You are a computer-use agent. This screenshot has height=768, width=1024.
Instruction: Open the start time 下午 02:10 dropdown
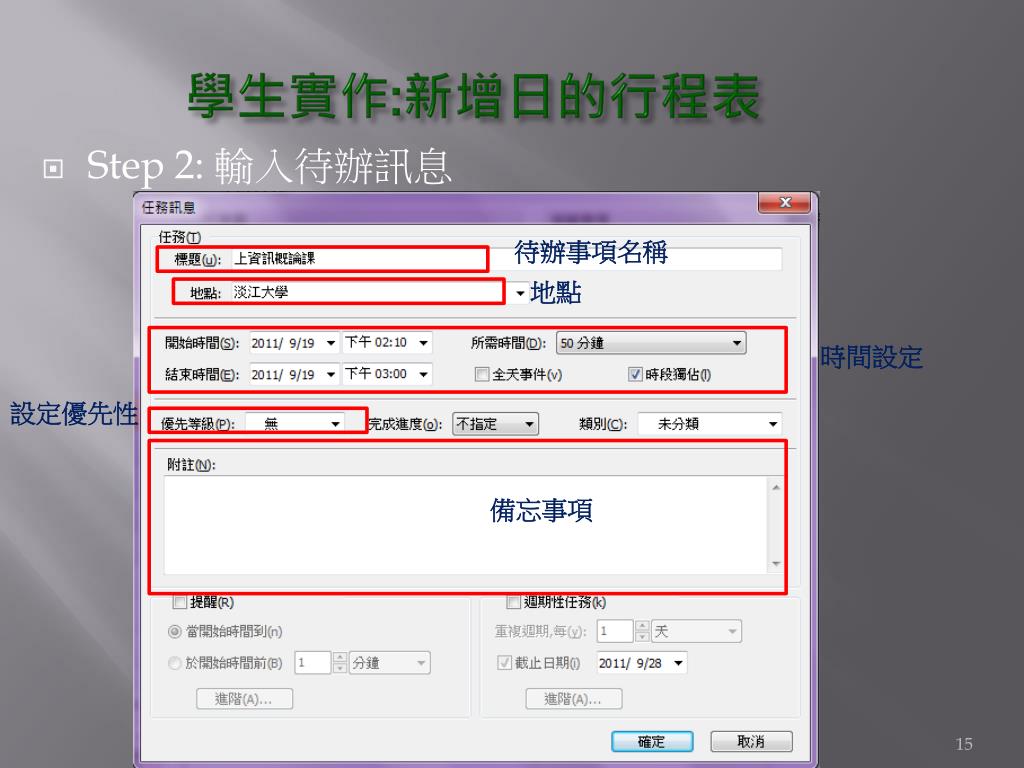[x=423, y=343]
